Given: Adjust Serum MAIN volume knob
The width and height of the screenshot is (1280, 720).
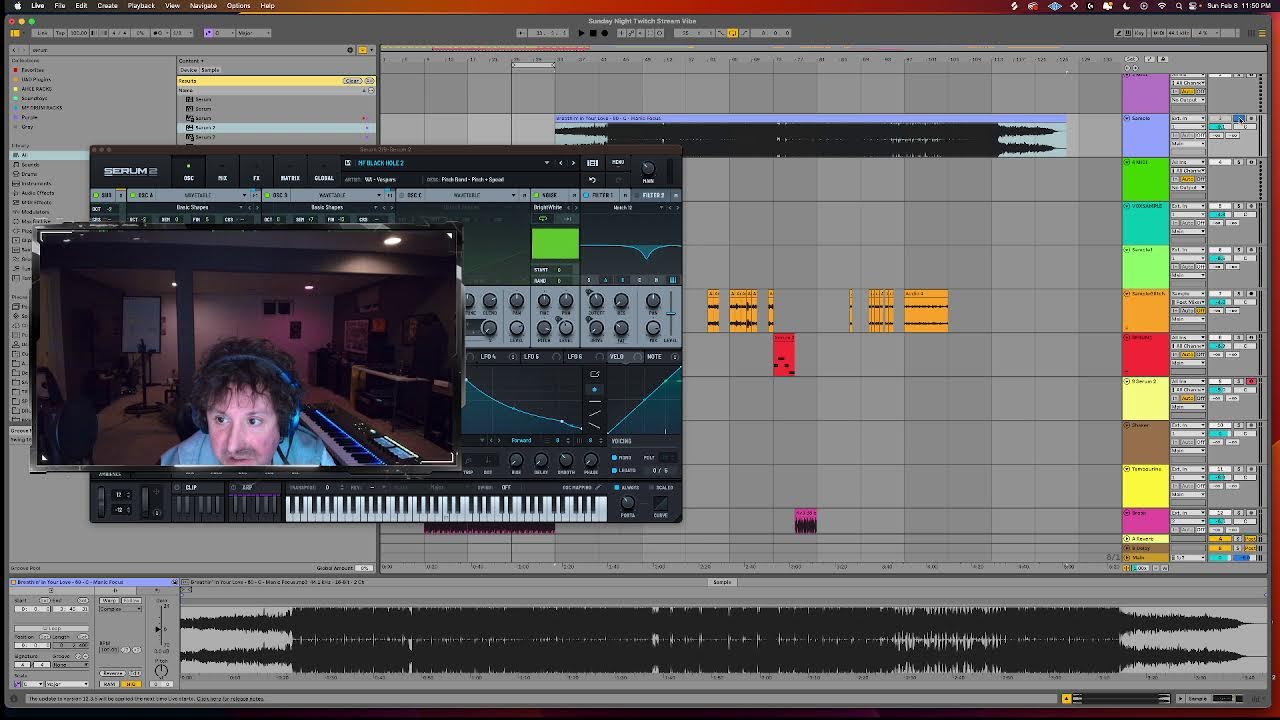Looking at the screenshot, I should [x=648, y=168].
